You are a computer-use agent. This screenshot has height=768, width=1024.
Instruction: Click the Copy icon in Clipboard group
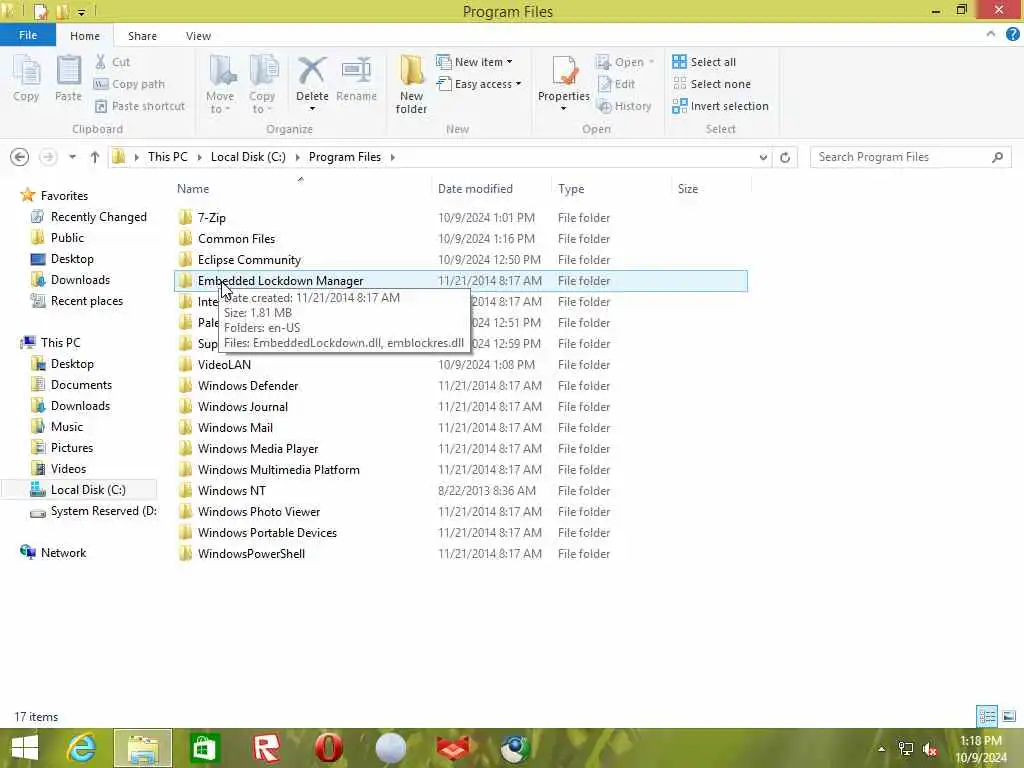click(26, 78)
